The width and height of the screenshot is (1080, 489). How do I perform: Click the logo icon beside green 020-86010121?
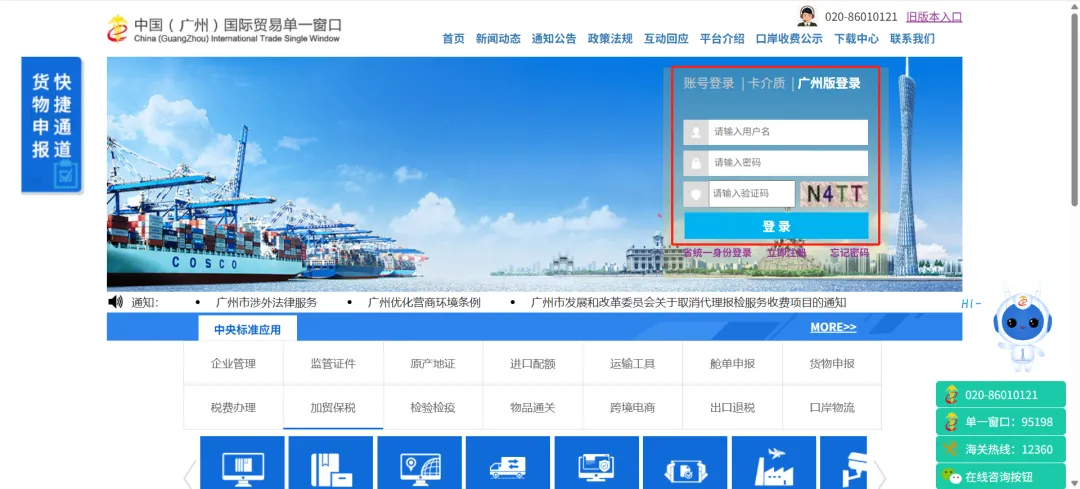951,395
